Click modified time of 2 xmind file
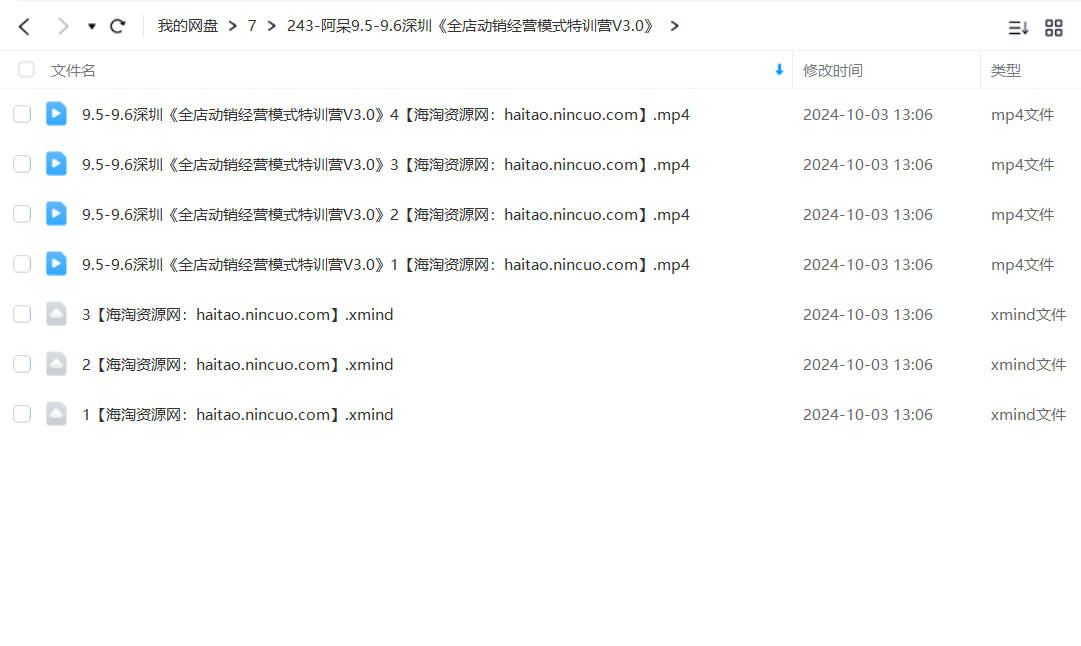The width and height of the screenshot is (1081, 646). 867,365
